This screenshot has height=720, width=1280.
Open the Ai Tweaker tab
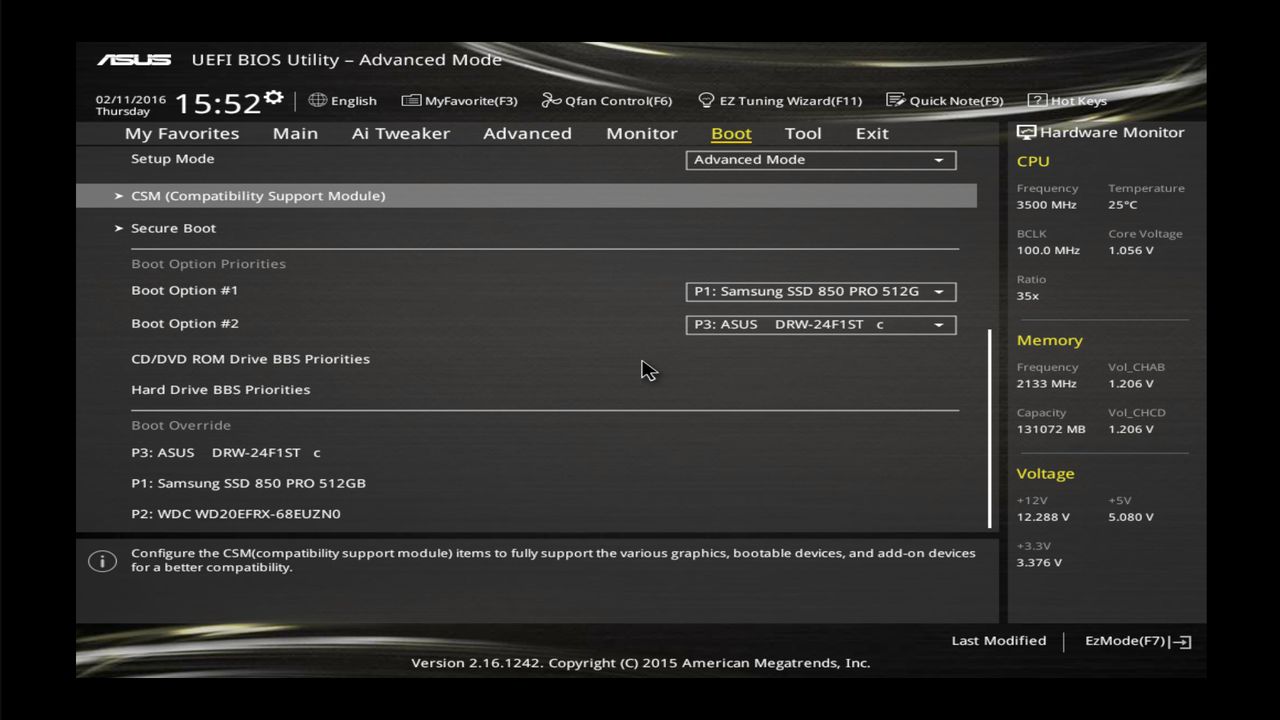401,133
